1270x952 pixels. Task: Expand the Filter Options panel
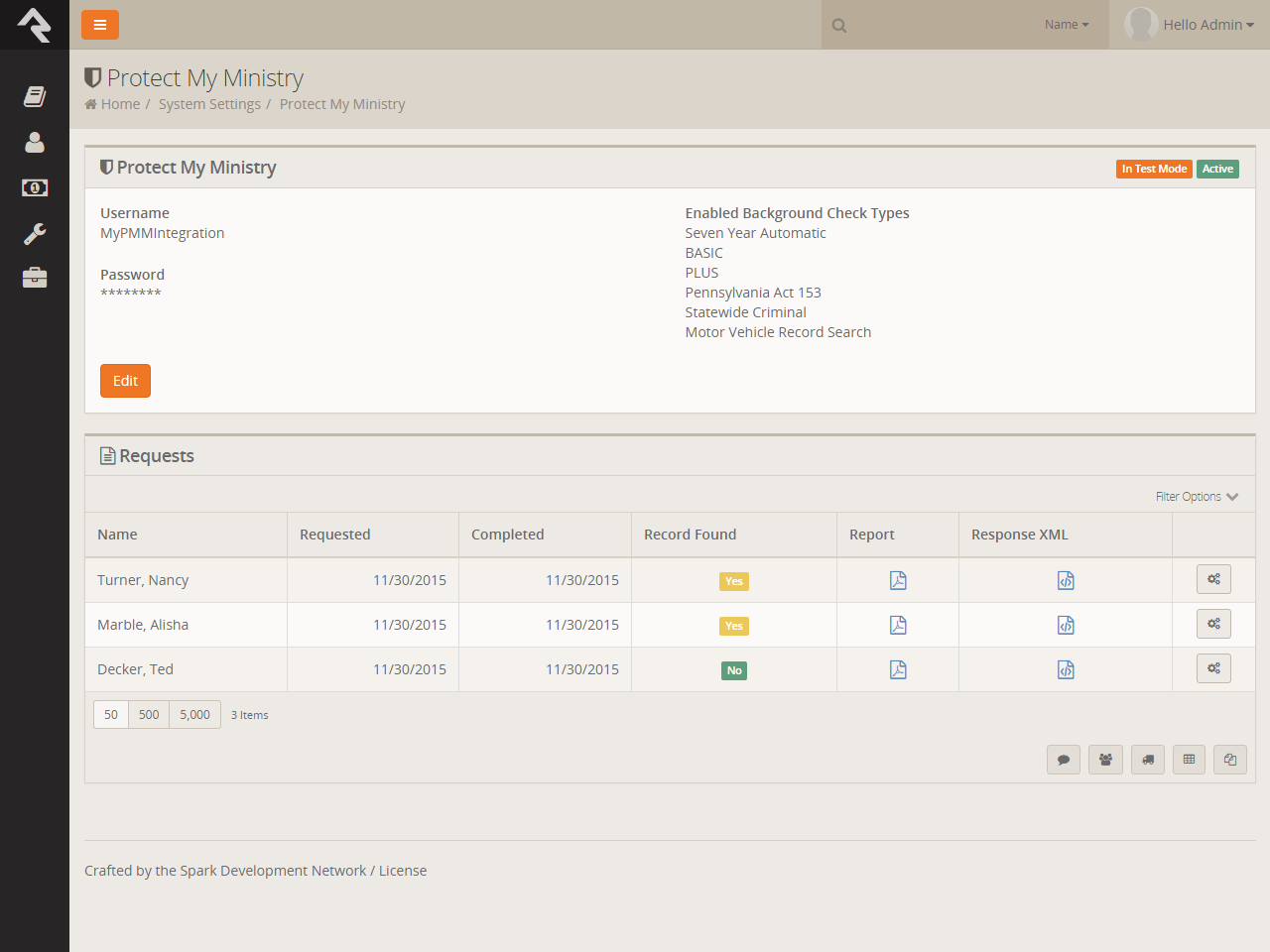(x=1197, y=497)
